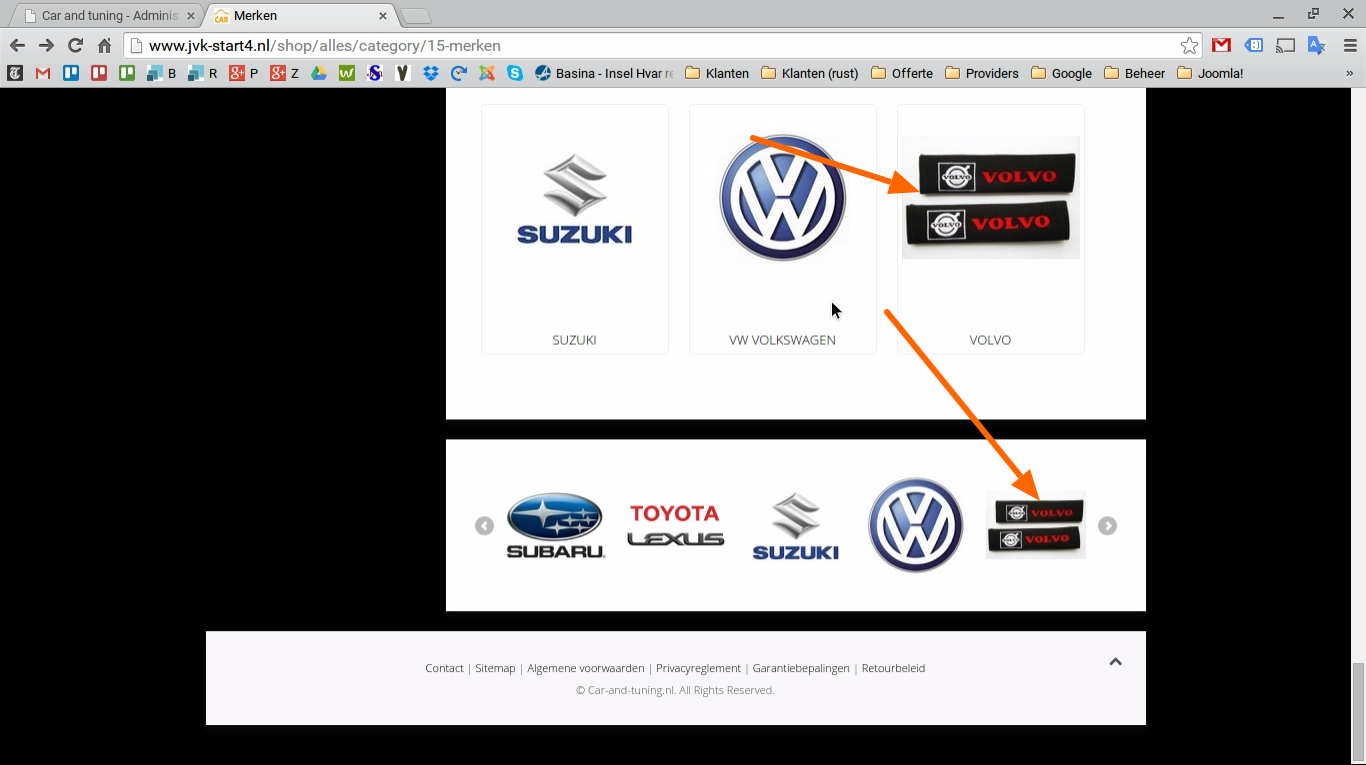Click the Cast extension icon
Viewport: 1366px width, 765px height.
point(1286,45)
